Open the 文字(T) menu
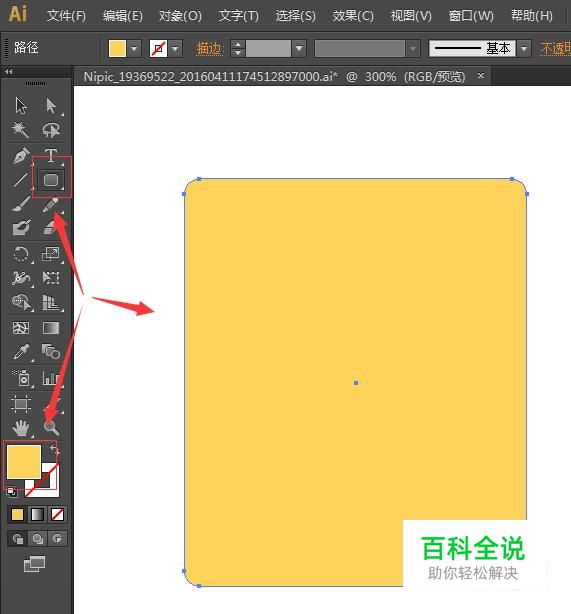 pyautogui.click(x=239, y=16)
